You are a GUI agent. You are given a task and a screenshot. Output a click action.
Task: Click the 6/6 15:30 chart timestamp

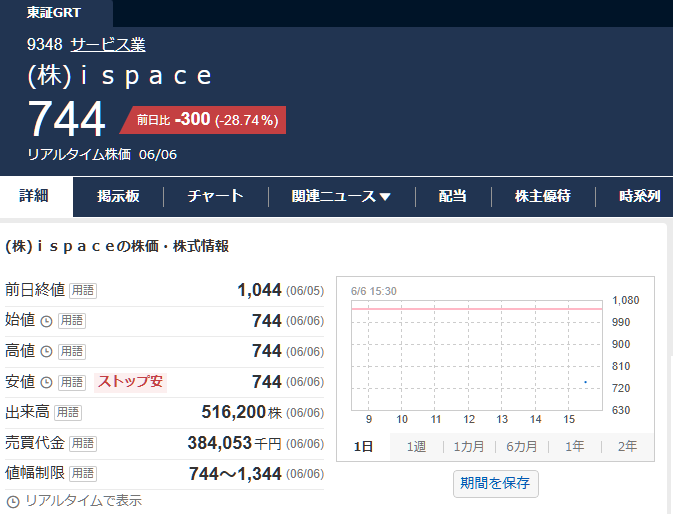tap(373, 291)
